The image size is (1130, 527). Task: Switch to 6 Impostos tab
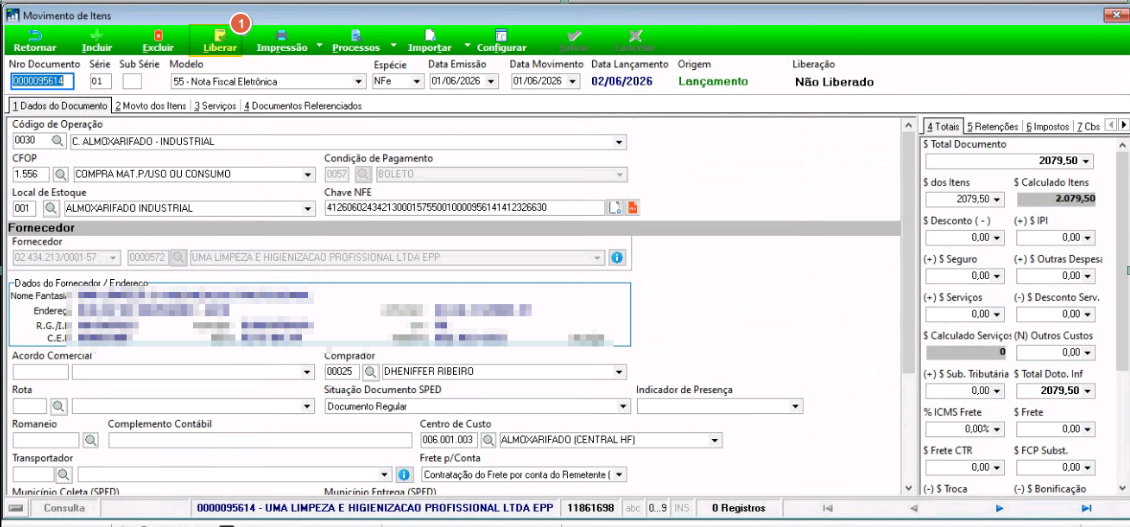1047,126
